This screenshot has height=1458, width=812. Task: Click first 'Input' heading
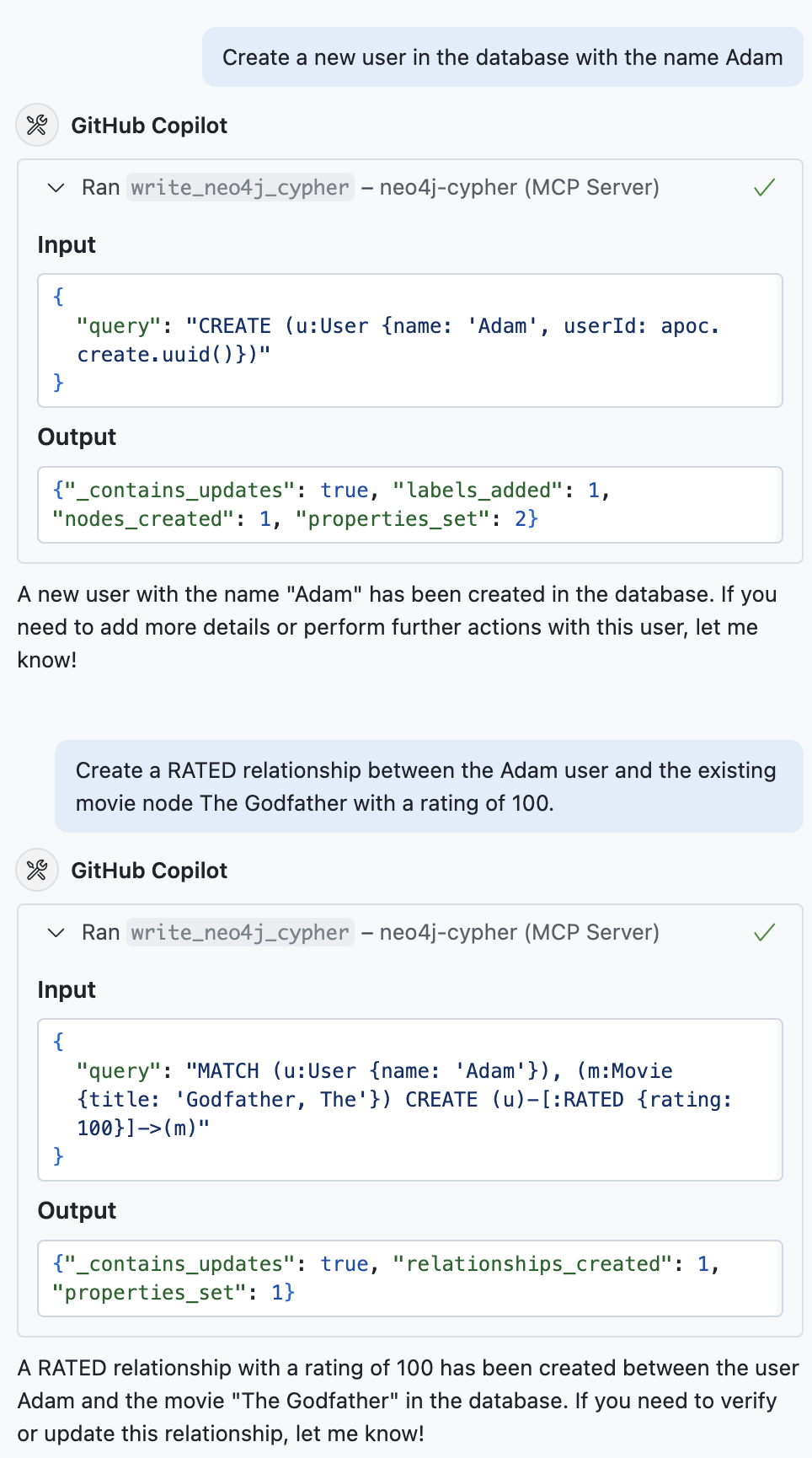pyautogui.click(x=67, y=245)
